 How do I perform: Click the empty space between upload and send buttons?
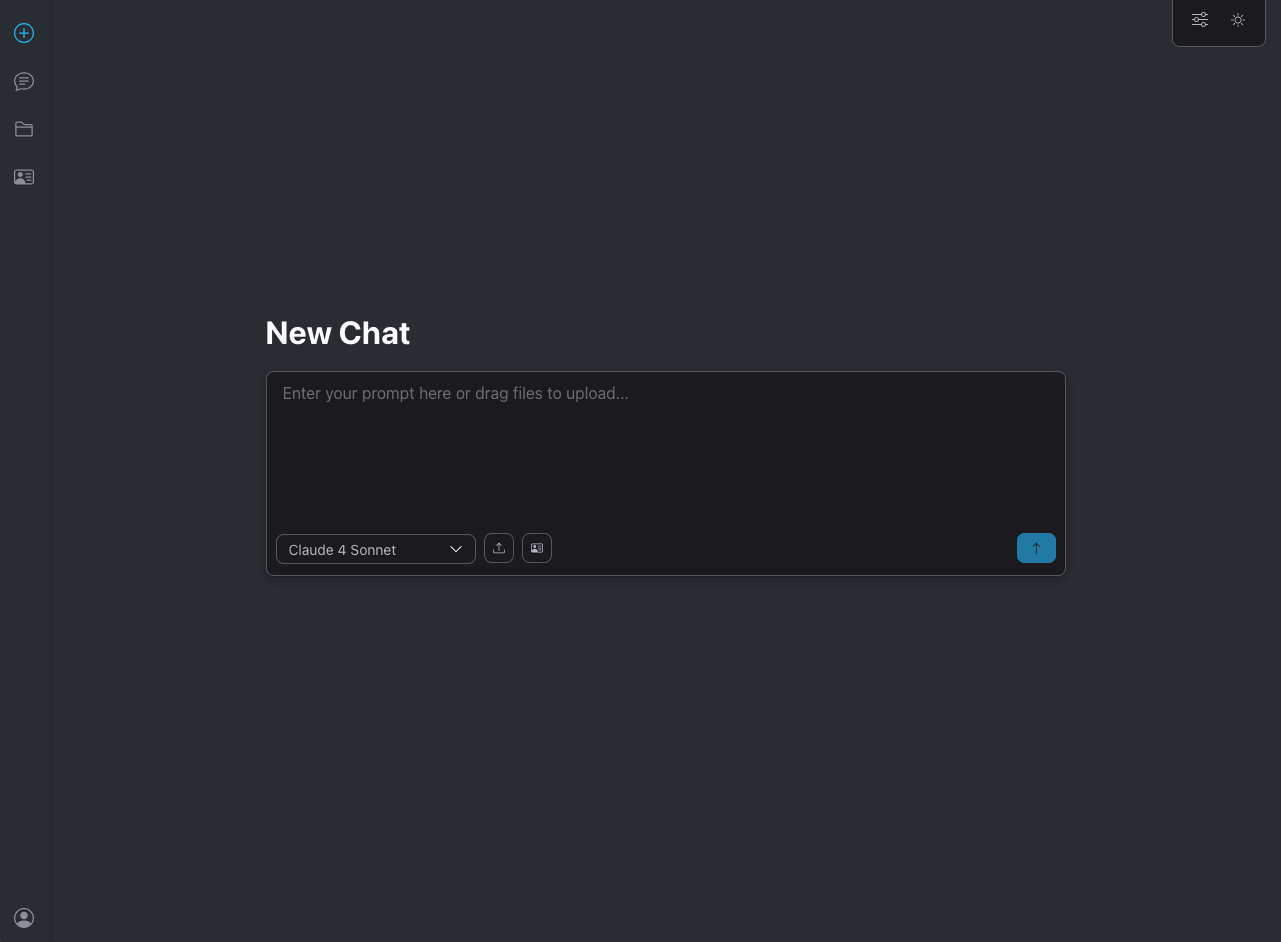784,548
